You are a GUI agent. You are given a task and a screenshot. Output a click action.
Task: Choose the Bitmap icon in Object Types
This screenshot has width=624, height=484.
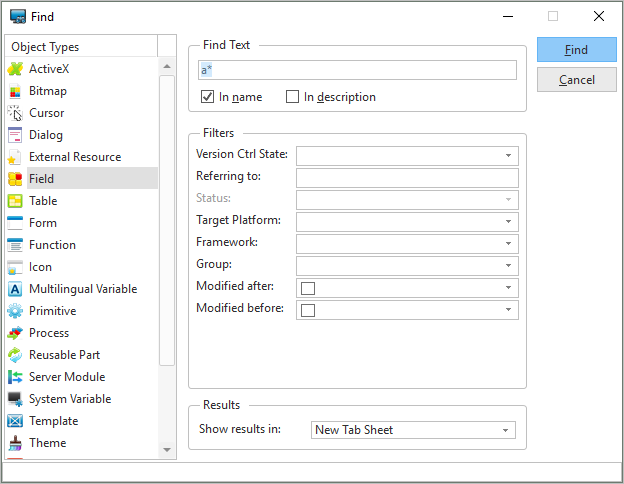(x=15, y=91)
